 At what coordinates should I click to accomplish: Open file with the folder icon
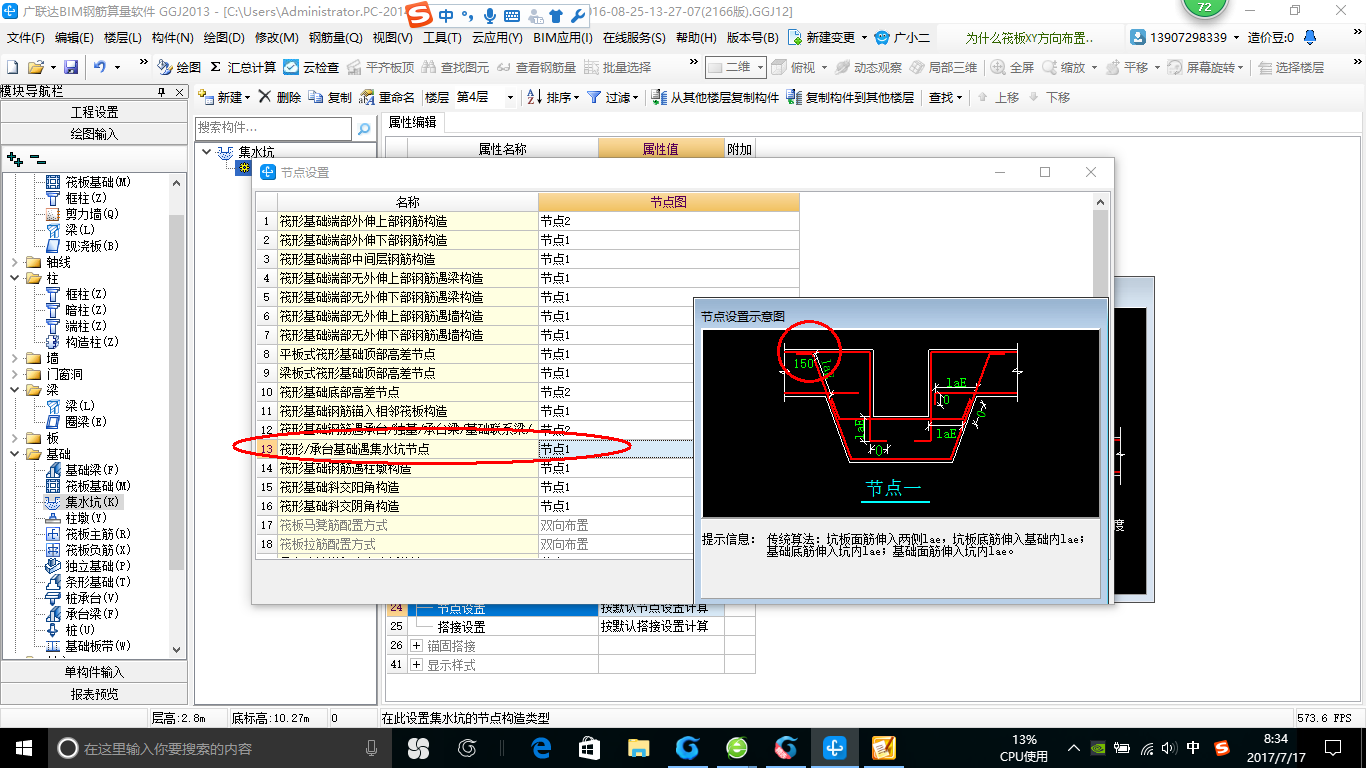click(35, 67)
